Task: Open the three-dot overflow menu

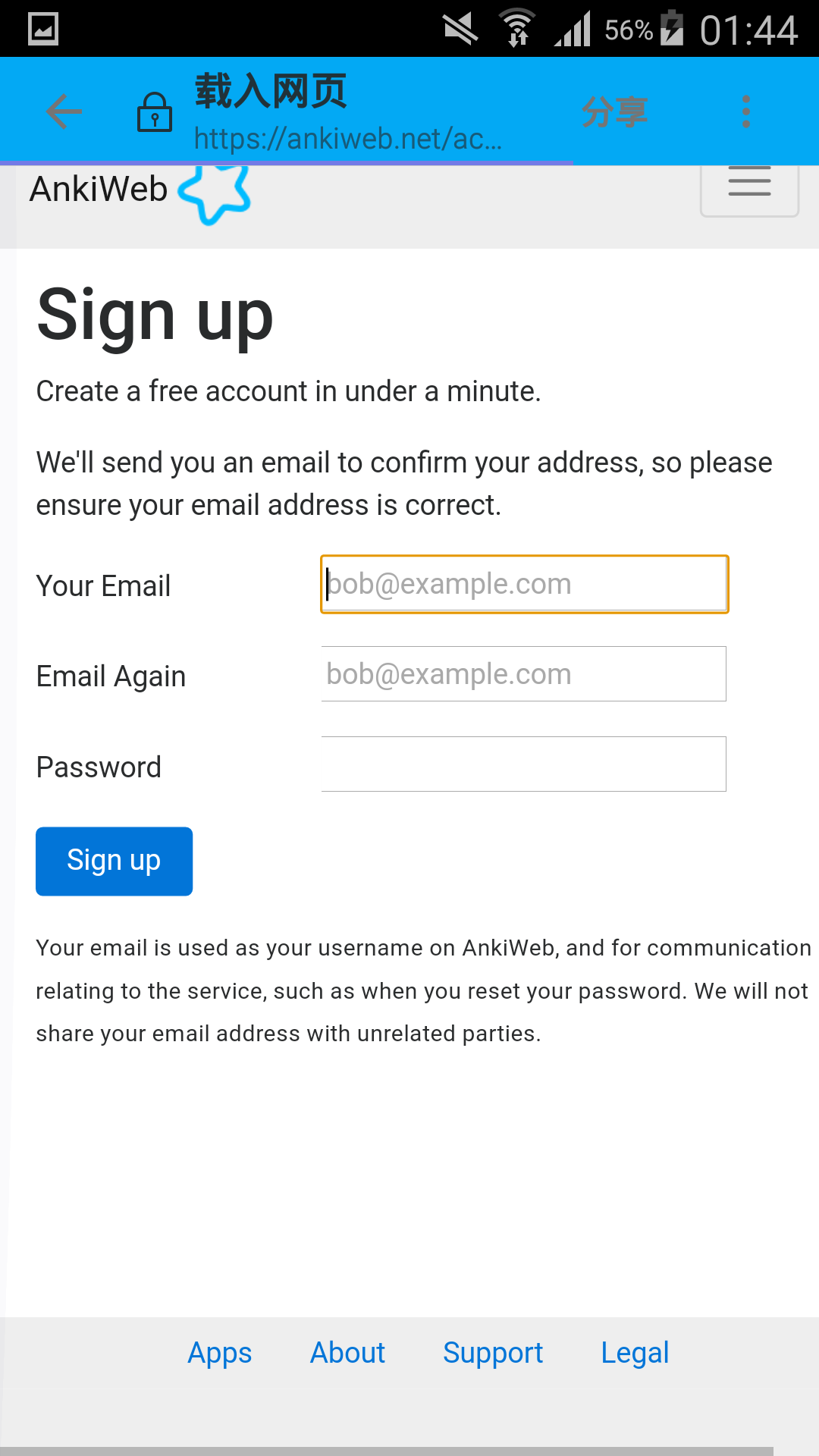Action: 746,112
